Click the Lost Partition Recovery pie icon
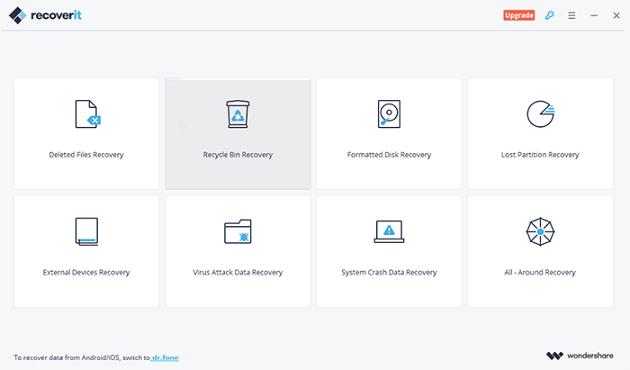This screenshot has width=630, height=370. coord(540,114)
